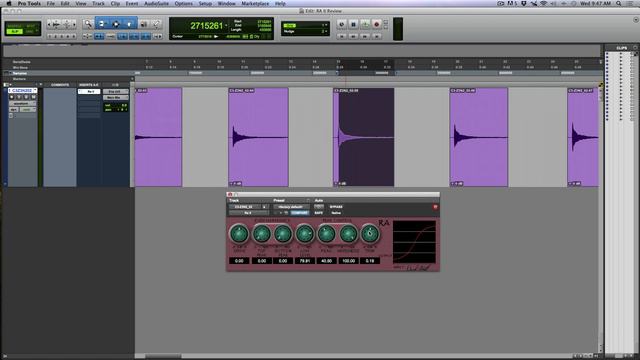Select the Grabber hand tool
Viewport: 640px width, 360px height.
coord(129,24)
